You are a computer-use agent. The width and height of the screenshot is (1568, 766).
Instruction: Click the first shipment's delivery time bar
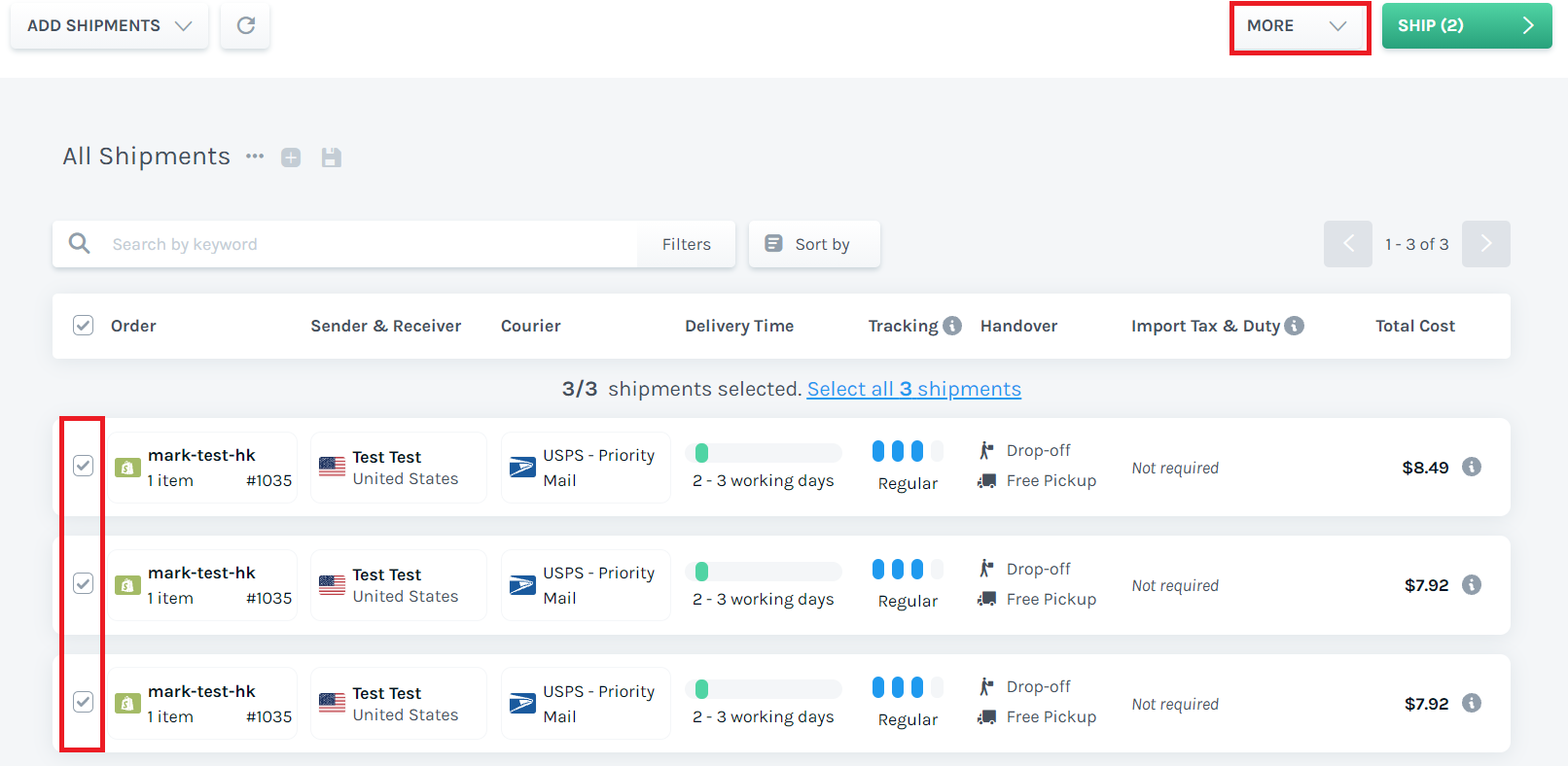pos(764,453)
